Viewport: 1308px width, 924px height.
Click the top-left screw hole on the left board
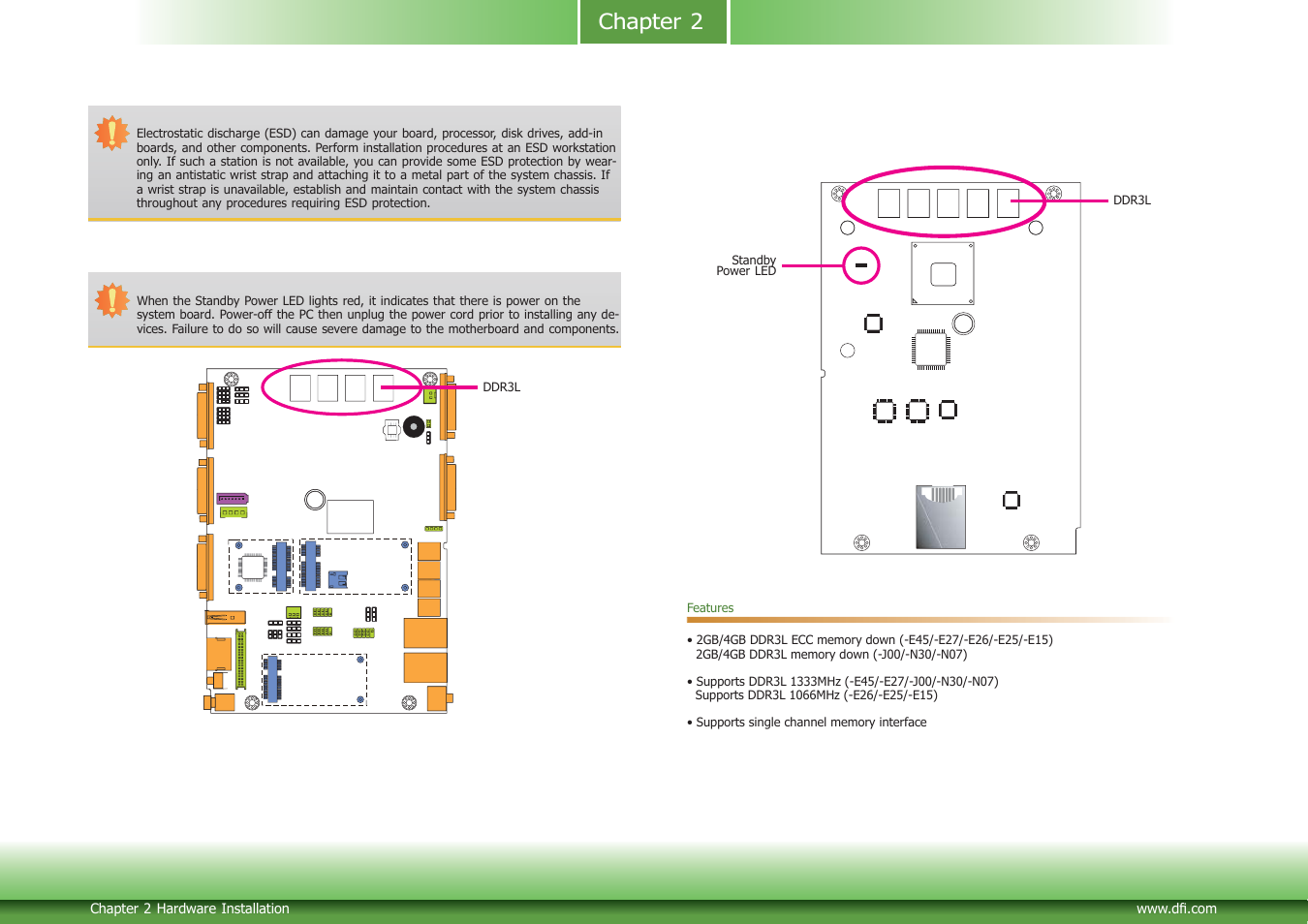[231, 379]
